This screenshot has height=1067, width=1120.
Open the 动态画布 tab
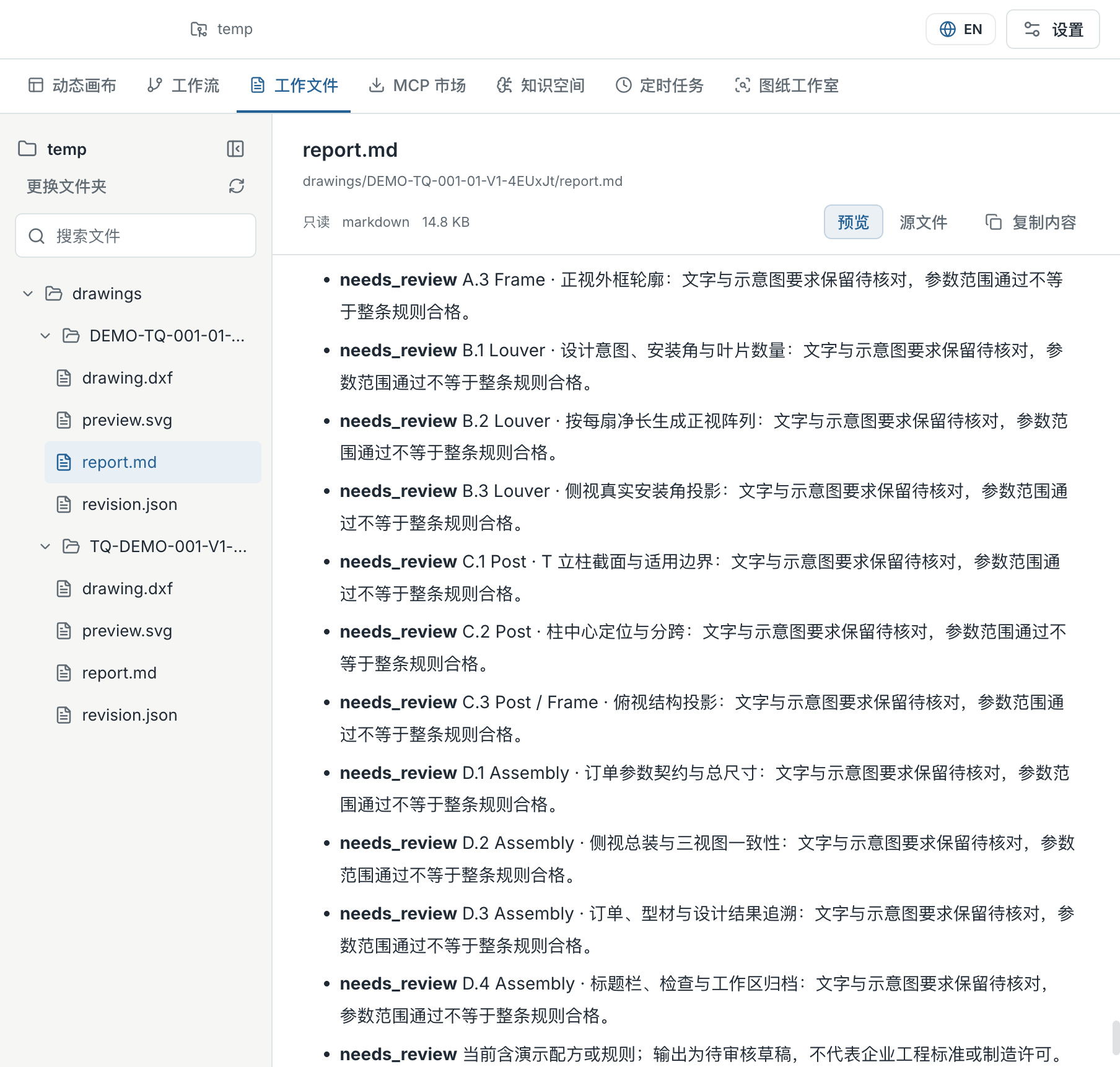(x=72, y=86)
